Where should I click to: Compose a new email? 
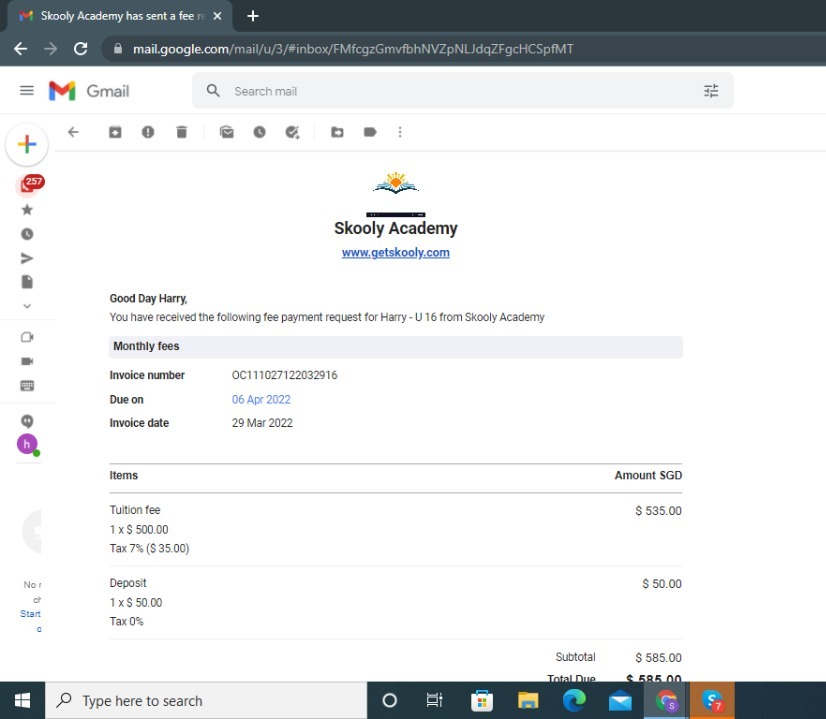point(27,144)
